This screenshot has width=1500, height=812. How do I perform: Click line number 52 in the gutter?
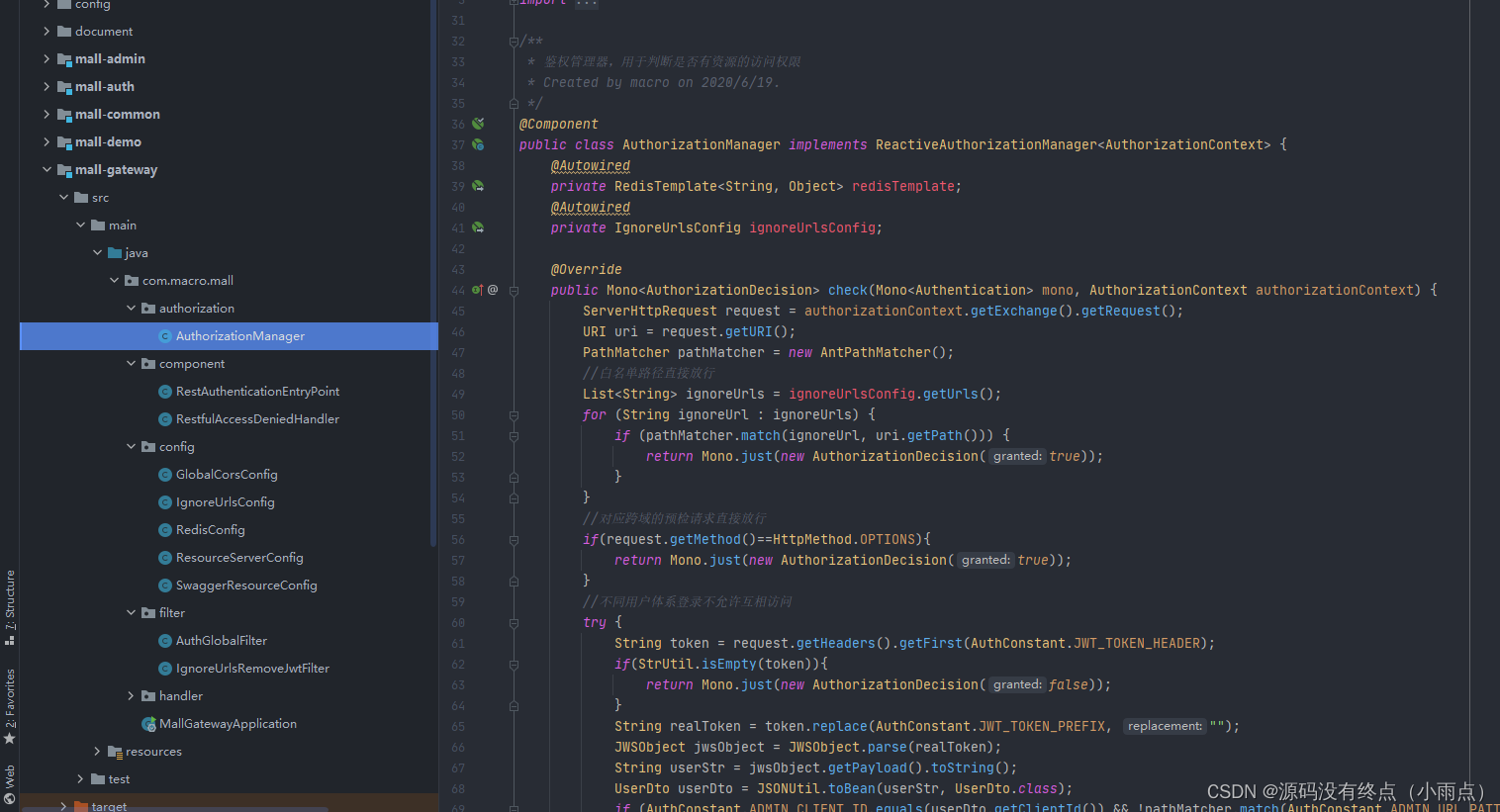[458, 457]
